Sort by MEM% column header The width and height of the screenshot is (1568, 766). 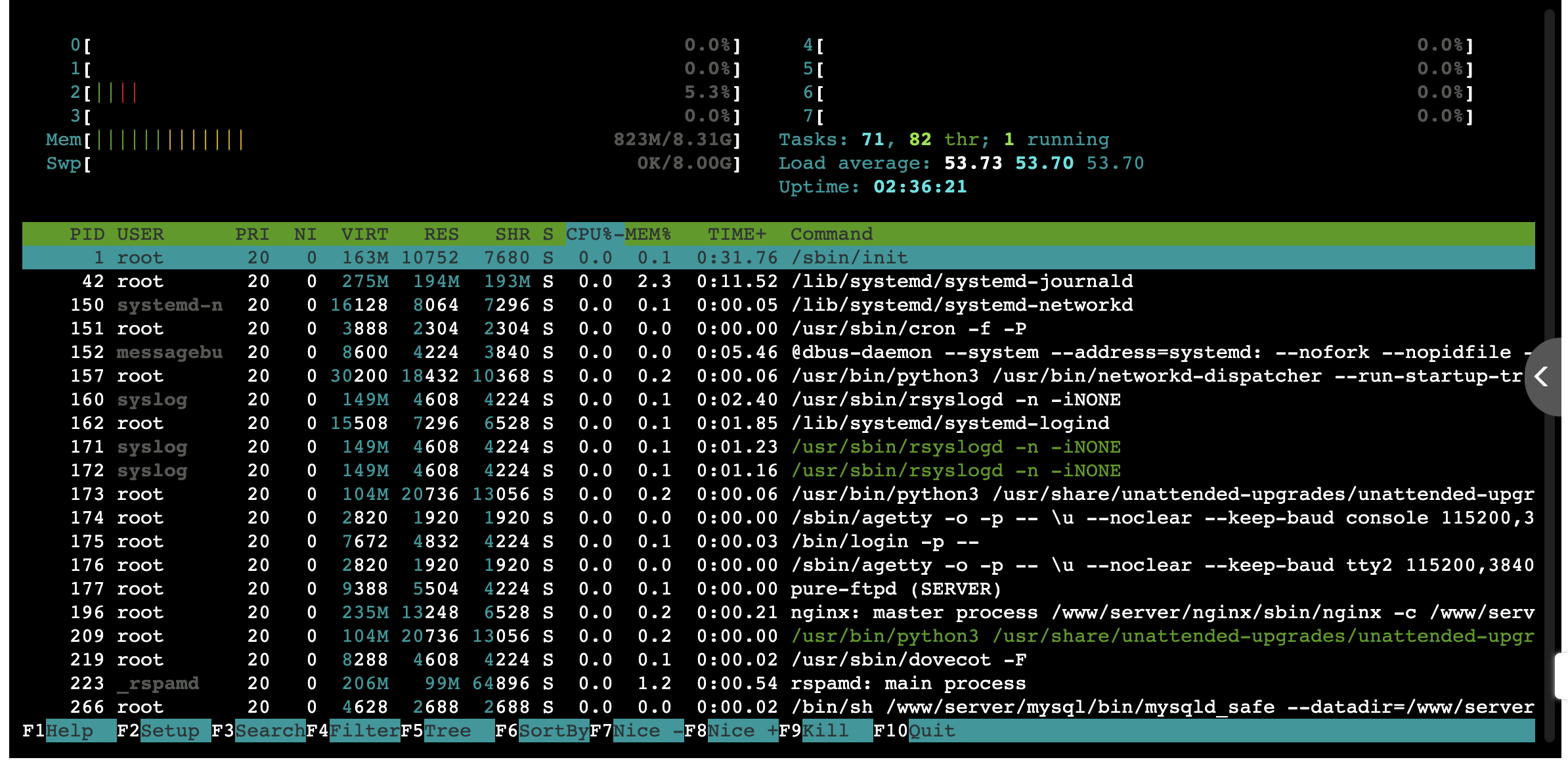[x=648, y=234]
